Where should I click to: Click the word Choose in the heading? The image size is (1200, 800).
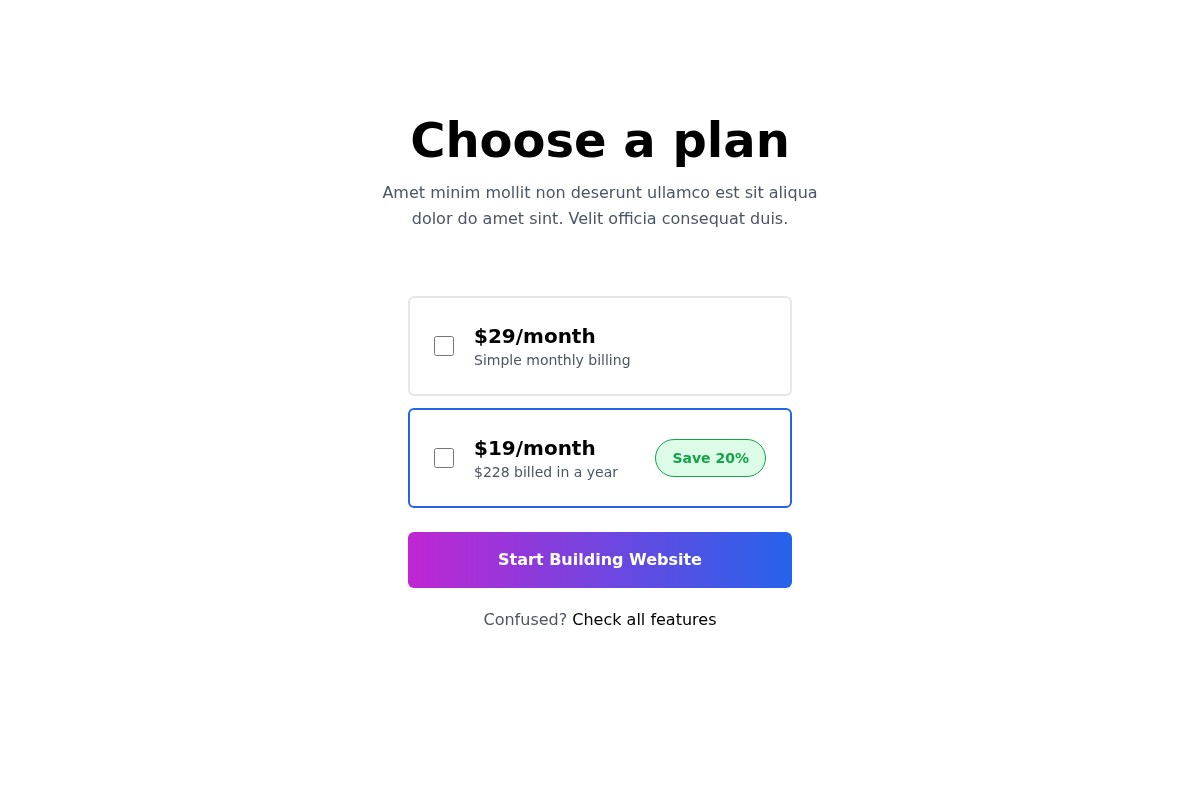click(508, 140)
